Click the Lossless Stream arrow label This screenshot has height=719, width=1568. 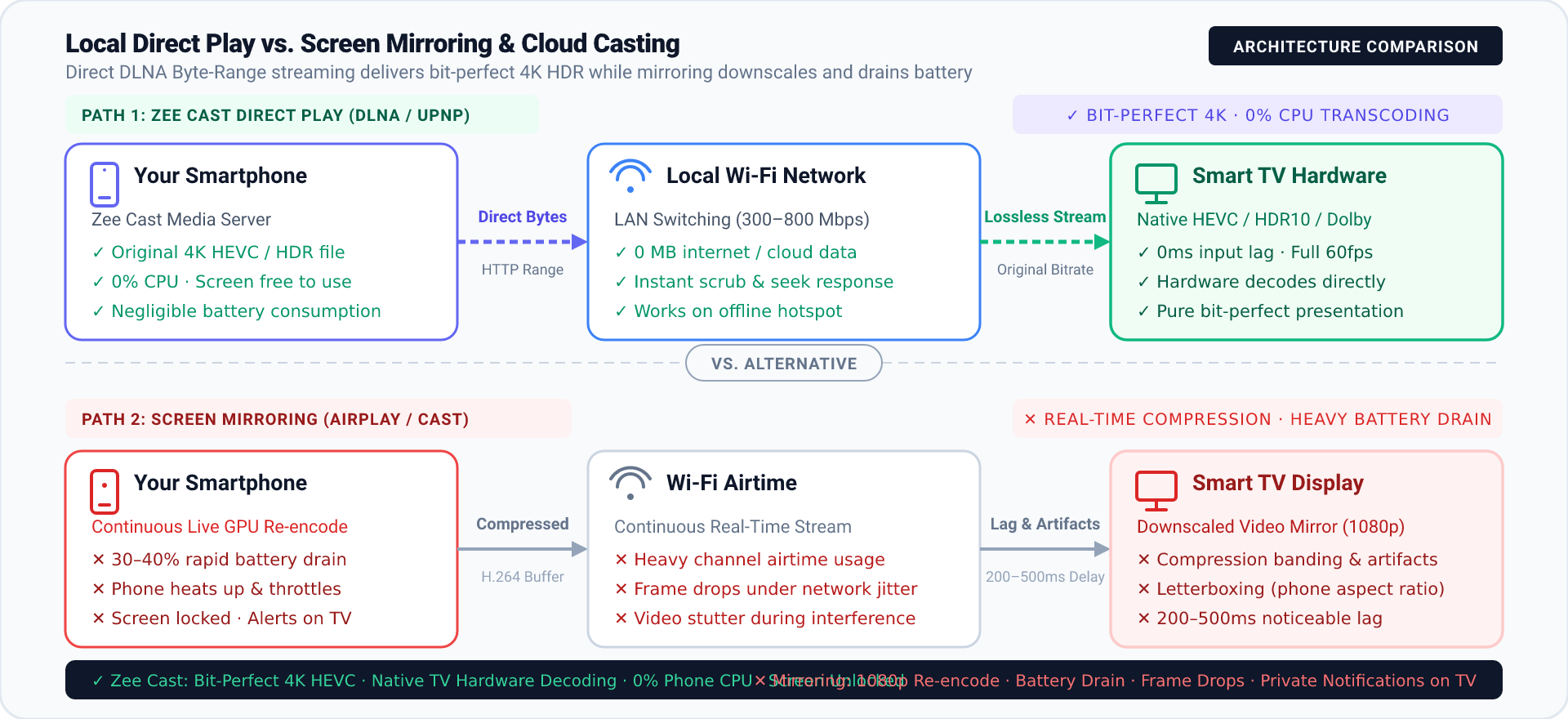pyautogui.click(x=1045, y=217)
